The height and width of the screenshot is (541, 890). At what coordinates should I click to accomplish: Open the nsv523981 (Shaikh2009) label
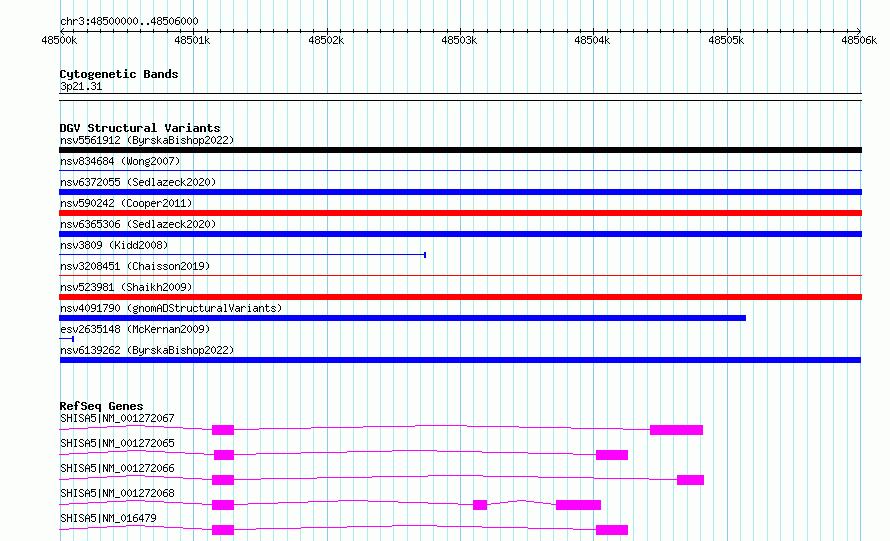point(126,287)
